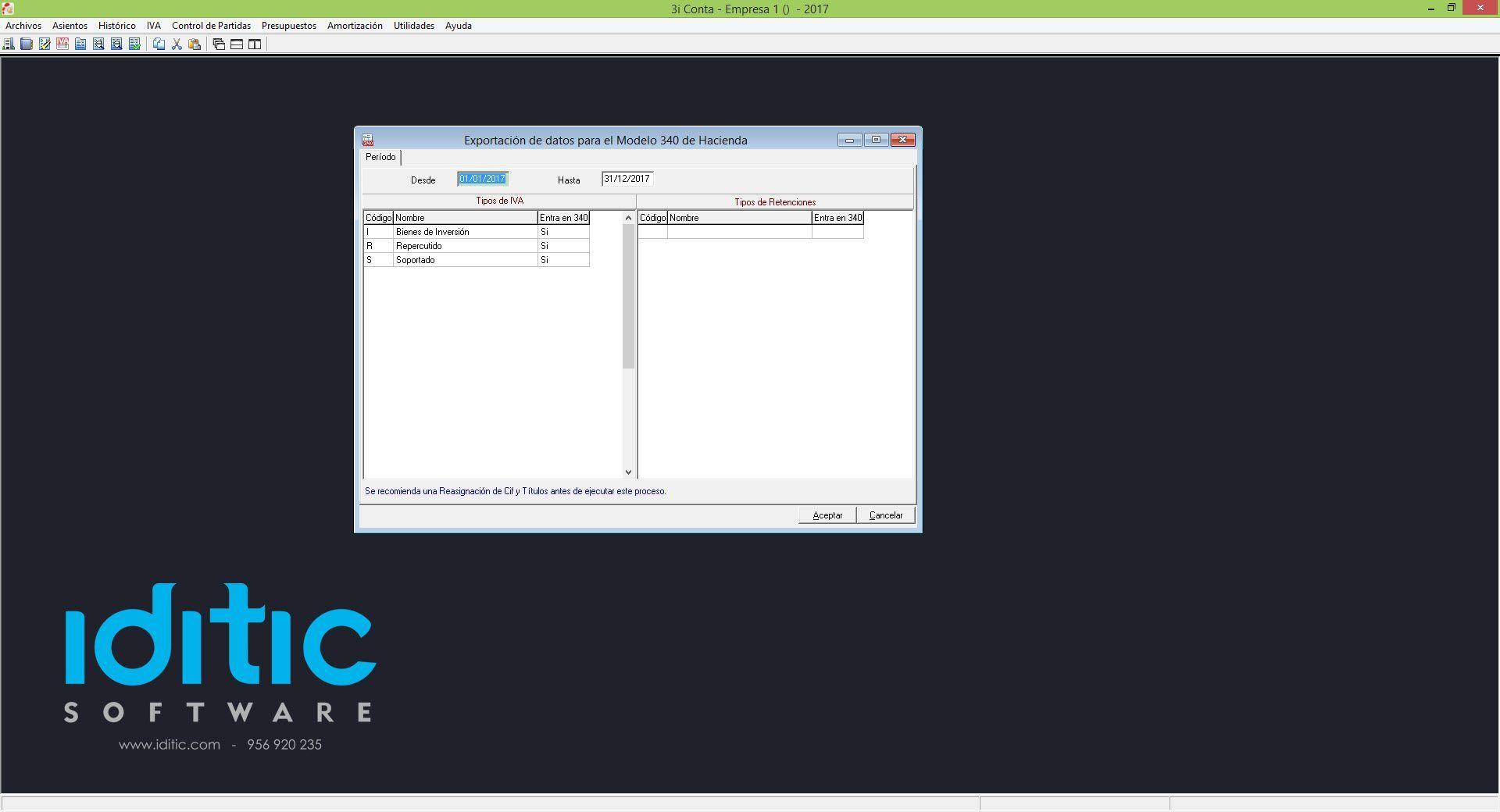The width and height of the screenshot is (1500, 812).
Task: Click code 'R' cell in IVA table
Action: pyautogui.click(x=379, y=246)
